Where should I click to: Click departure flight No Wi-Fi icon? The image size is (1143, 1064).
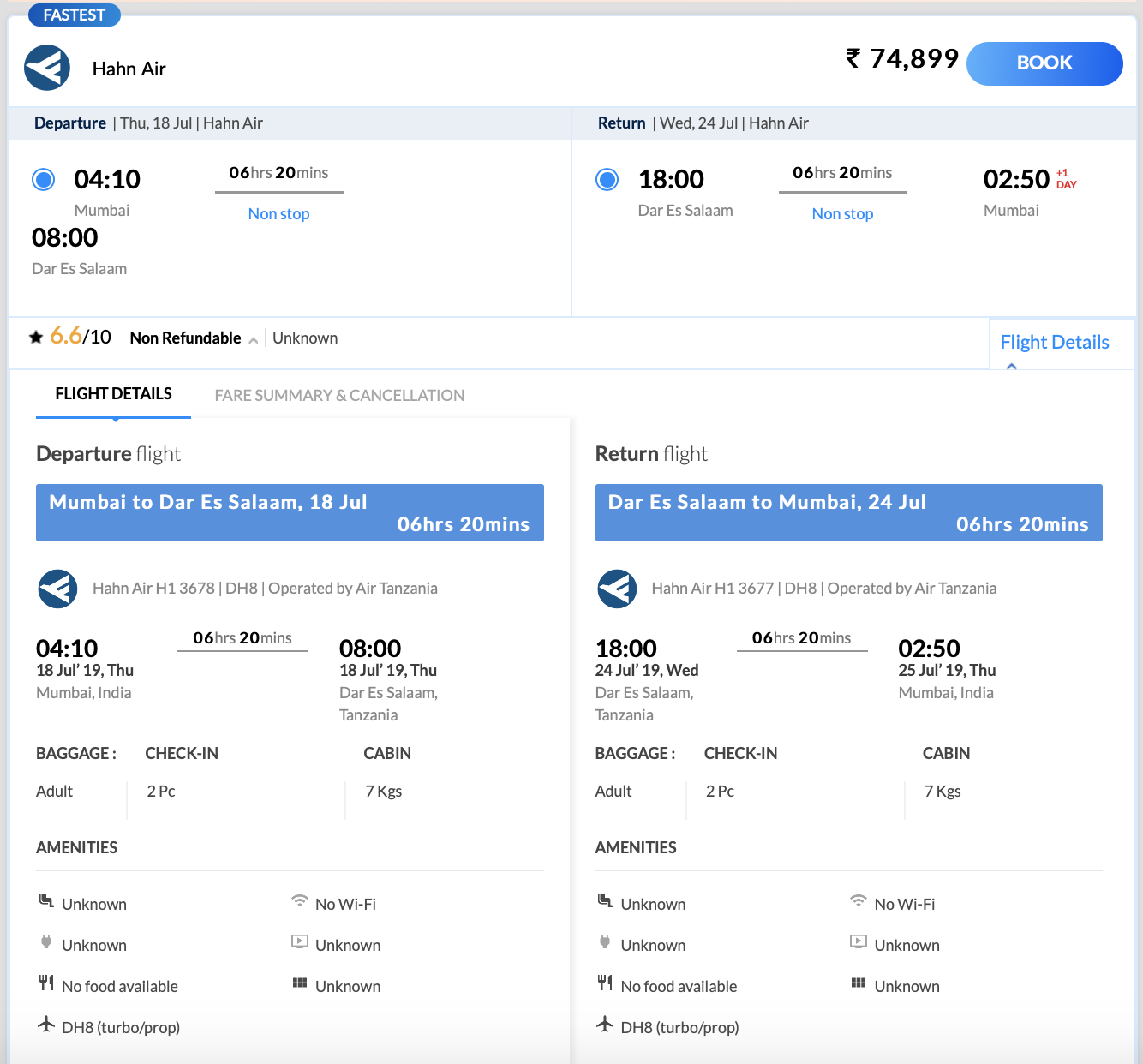tap(300, 900)
